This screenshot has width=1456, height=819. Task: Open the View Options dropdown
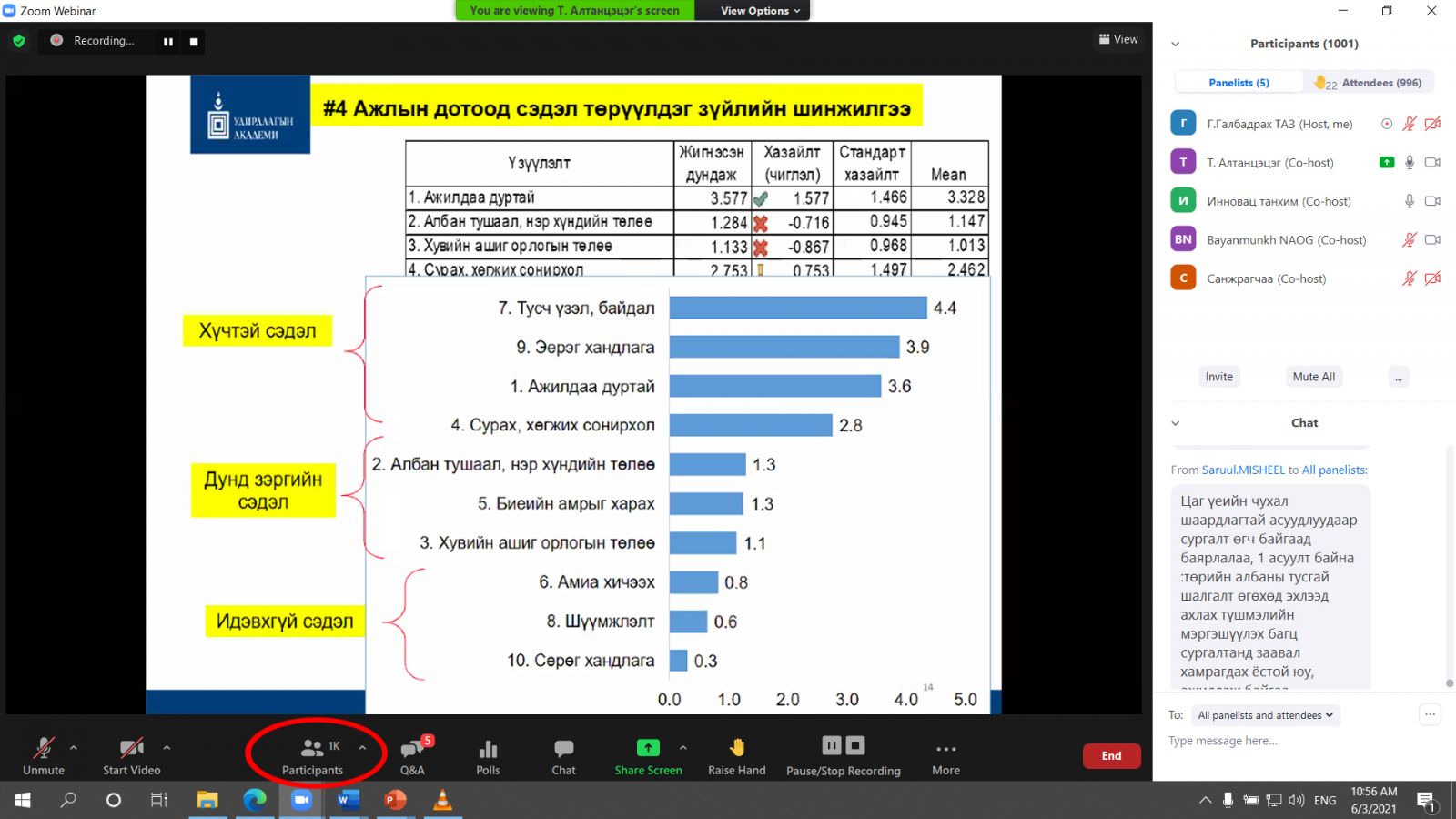760,11
